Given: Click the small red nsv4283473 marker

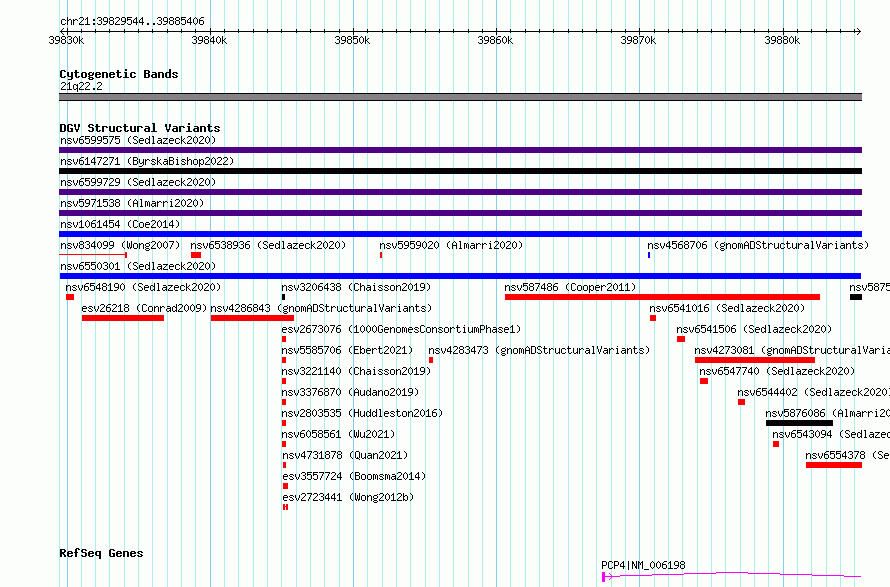Looking at the screenshot, I should 431,360.
